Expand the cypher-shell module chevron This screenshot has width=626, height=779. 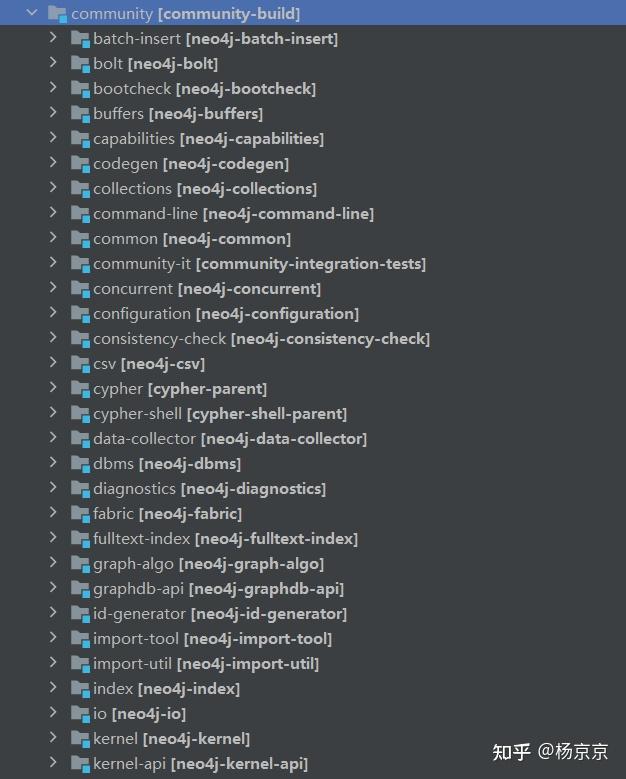tap(53, 412)
